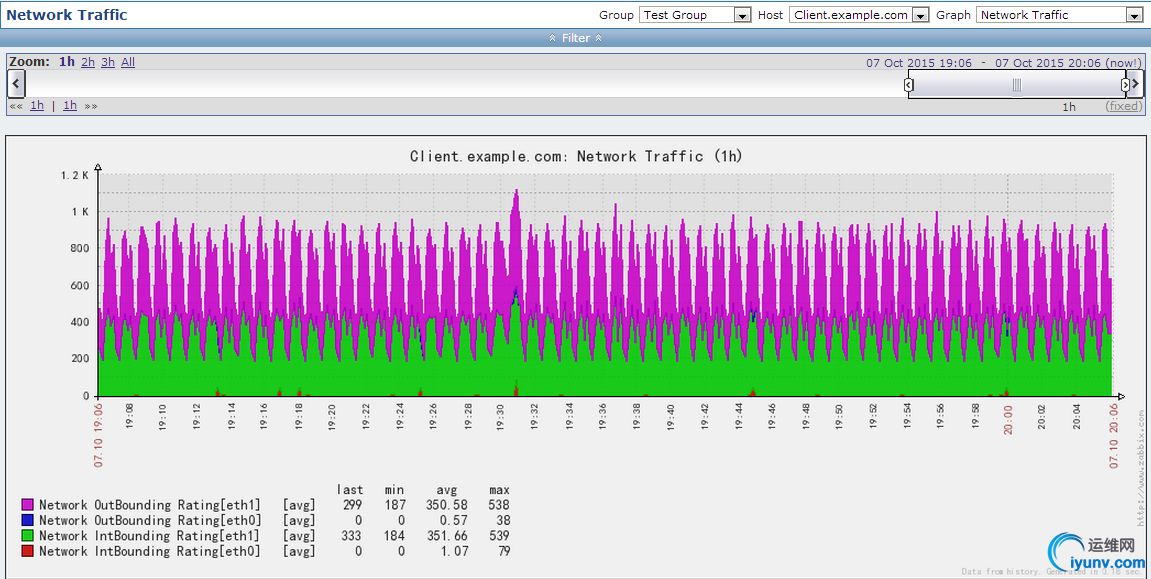This screenshot has height=579, width=1151.
Task: Click the center grip of the time slider
Action: click(1016, 85)
